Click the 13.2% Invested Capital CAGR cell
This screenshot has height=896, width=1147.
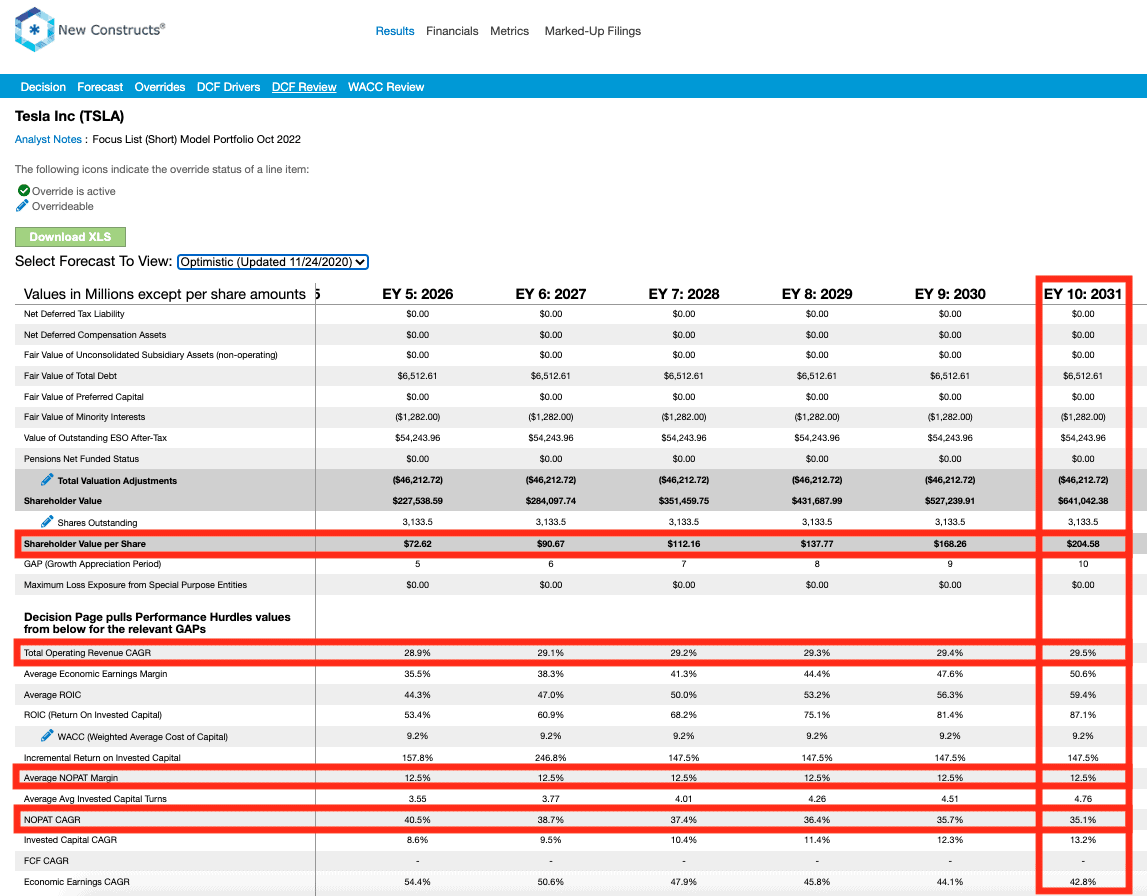coord(1083,840)
